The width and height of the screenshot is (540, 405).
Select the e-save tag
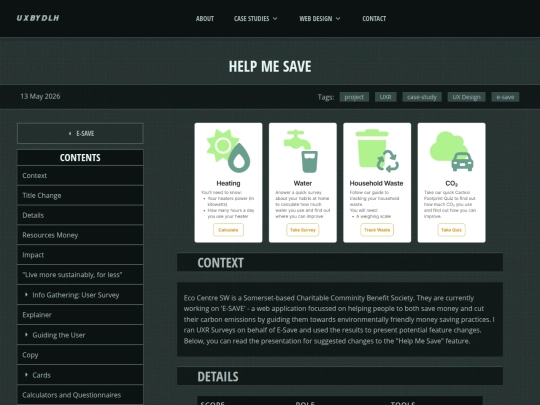point(505,97)
